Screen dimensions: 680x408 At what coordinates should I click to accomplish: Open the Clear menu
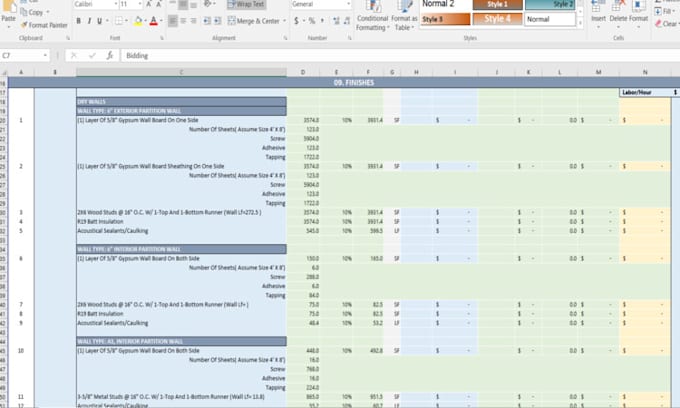click(667, 23)
